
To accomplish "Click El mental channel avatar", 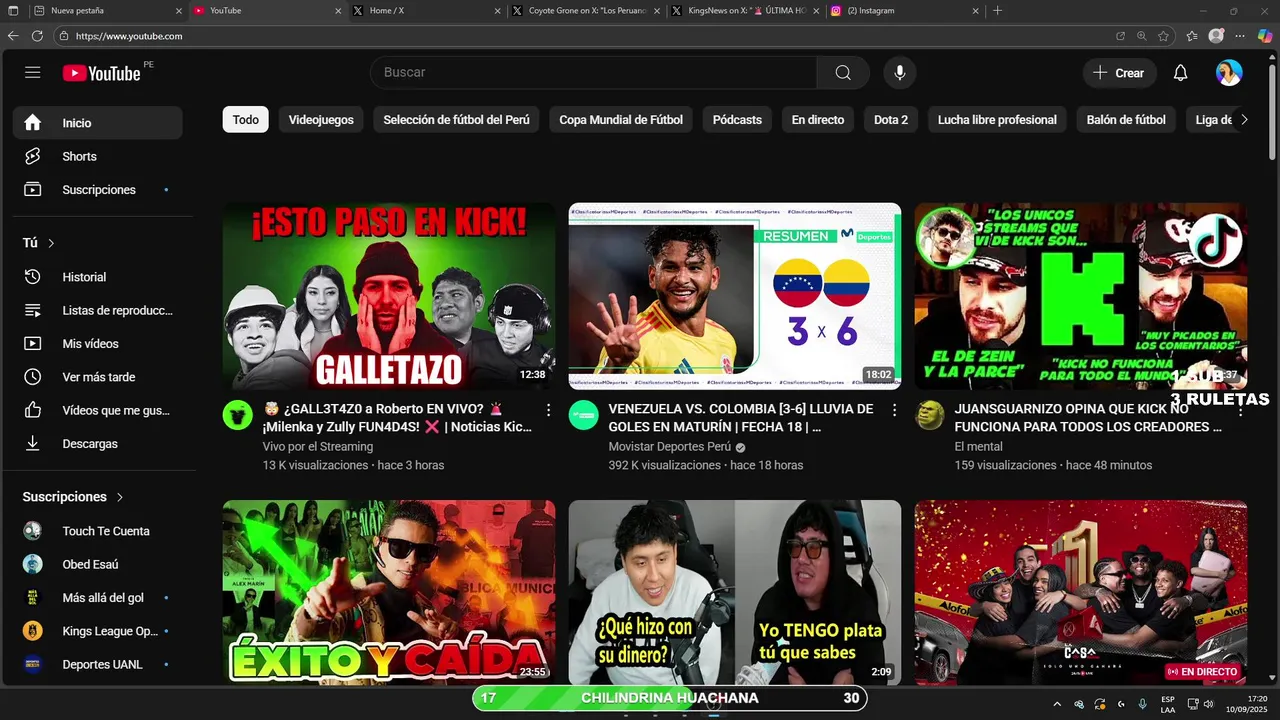I will coord(930,415).
